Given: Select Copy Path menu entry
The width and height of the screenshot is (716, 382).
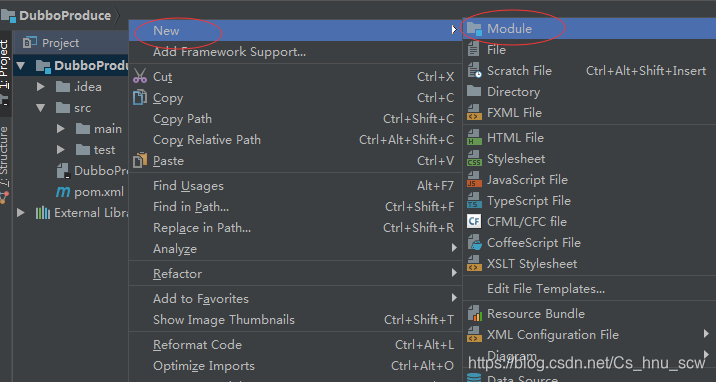Looking at the screenshot, I should pos(295,119).
